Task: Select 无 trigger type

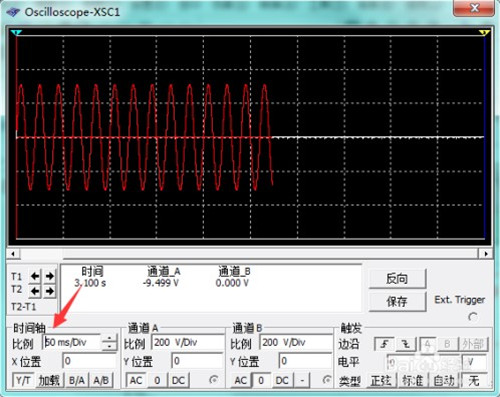Action: (474, 380)
